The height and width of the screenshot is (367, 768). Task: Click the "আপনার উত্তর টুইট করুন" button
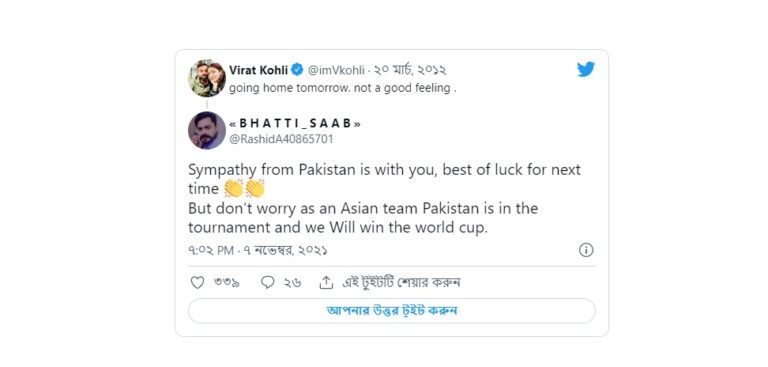pyautogui.click(x=392, y=311)
